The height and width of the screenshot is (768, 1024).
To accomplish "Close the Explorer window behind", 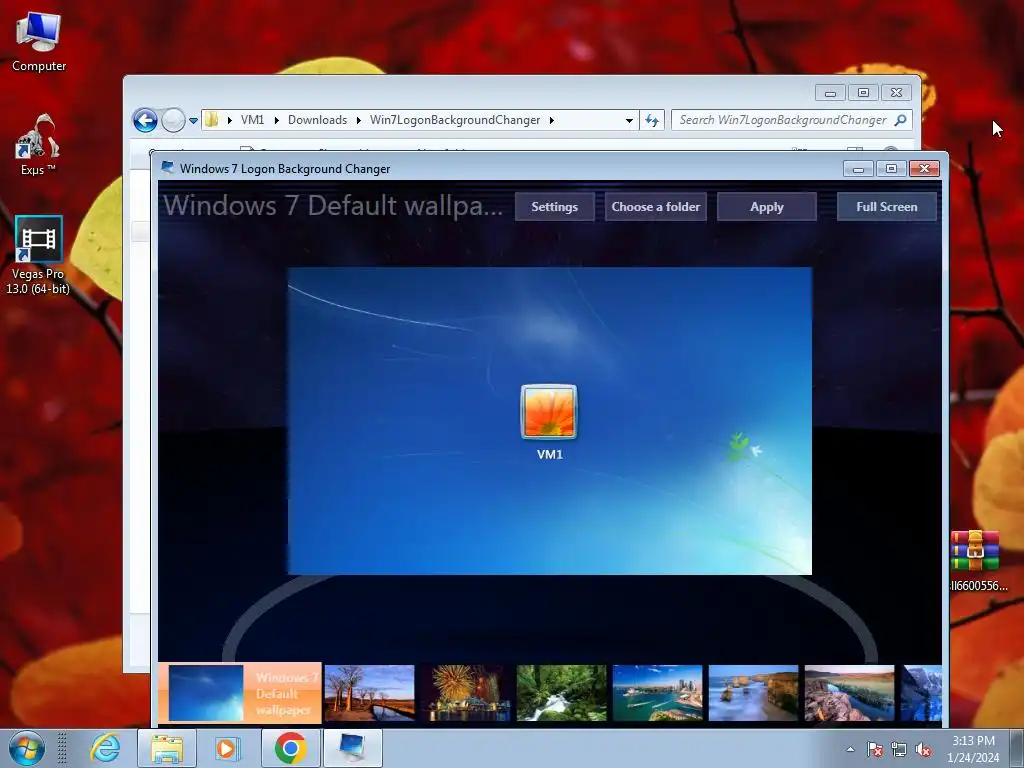I will click(897, 93).
